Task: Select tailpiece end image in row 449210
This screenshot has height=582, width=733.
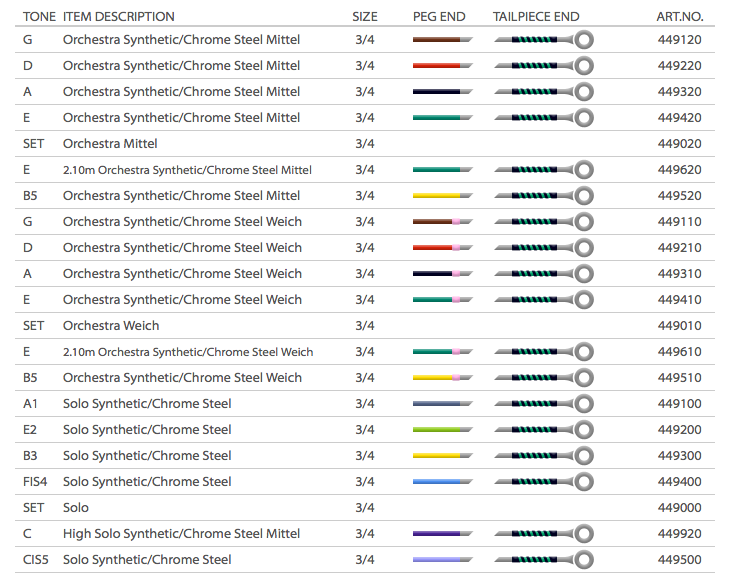Action: pyautogui.click(x=543, y=248)
